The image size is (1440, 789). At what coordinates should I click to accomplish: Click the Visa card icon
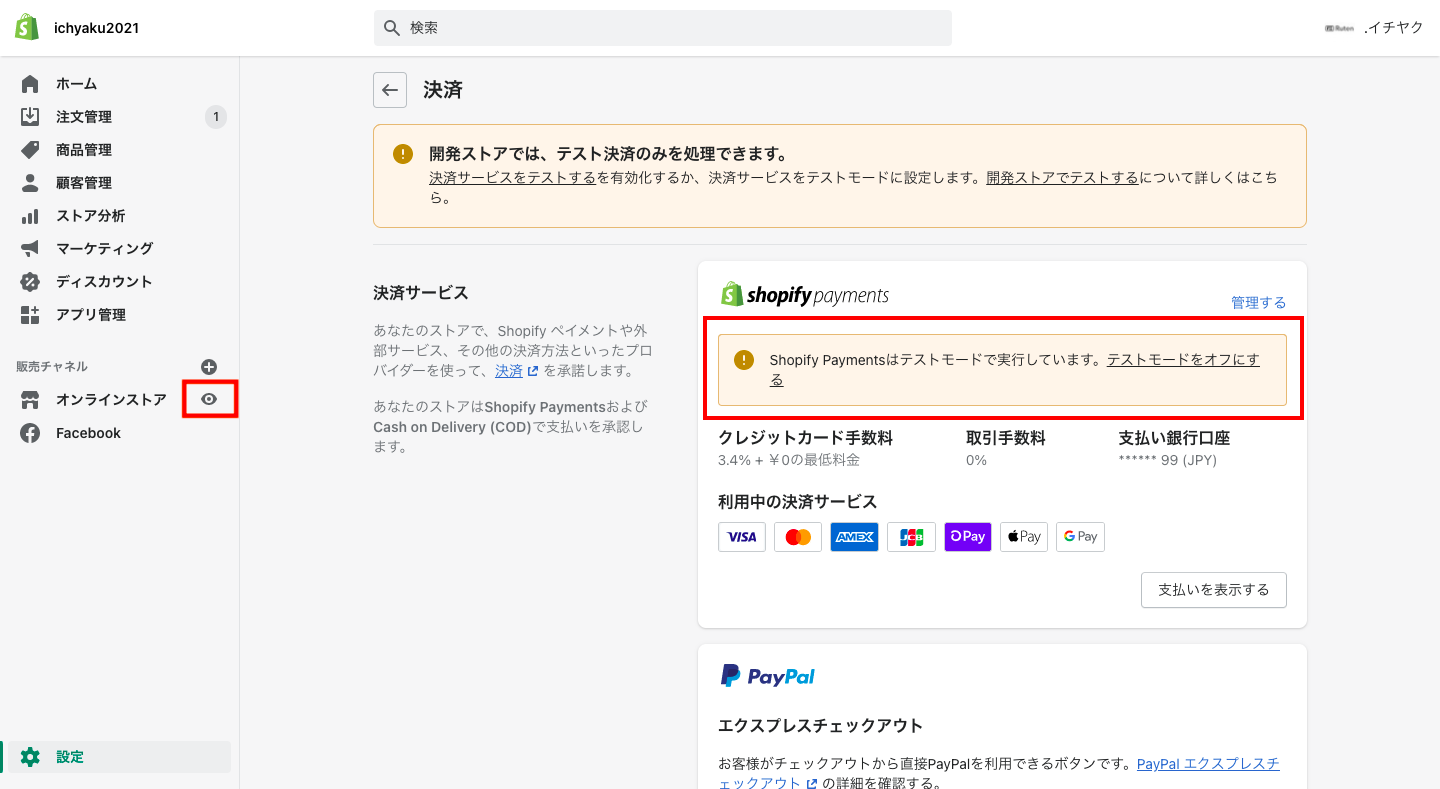[742, 537]
